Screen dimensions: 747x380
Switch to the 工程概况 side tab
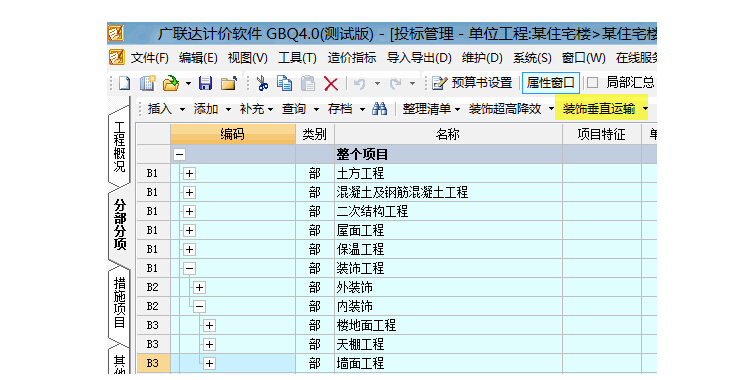(119, 147)
